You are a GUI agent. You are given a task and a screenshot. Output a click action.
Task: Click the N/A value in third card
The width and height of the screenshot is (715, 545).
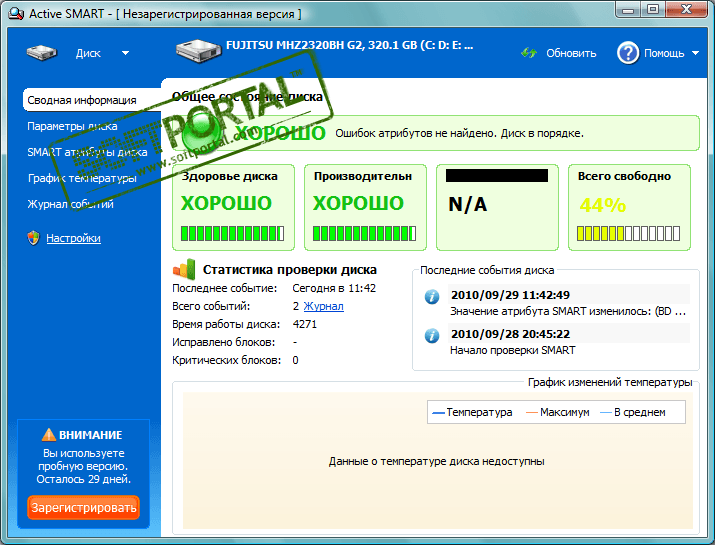[467, 204]
